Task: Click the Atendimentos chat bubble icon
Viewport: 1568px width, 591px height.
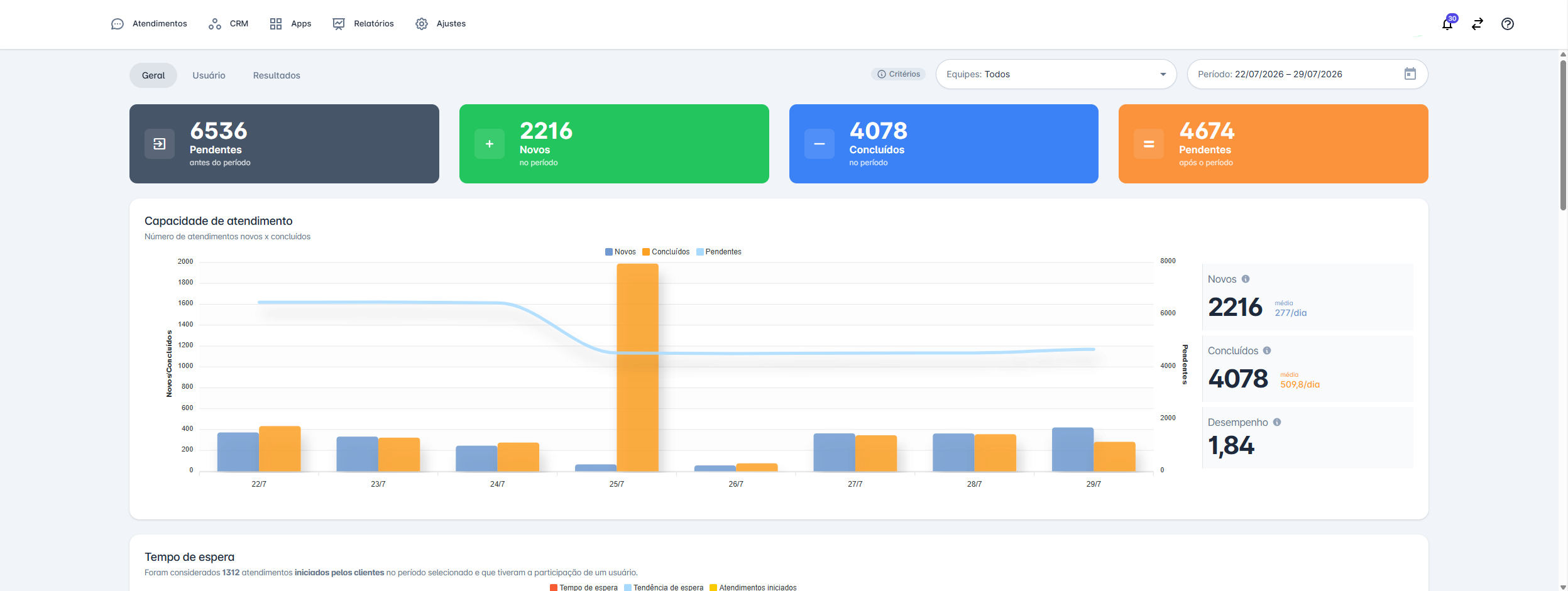Action: [118, 24]
